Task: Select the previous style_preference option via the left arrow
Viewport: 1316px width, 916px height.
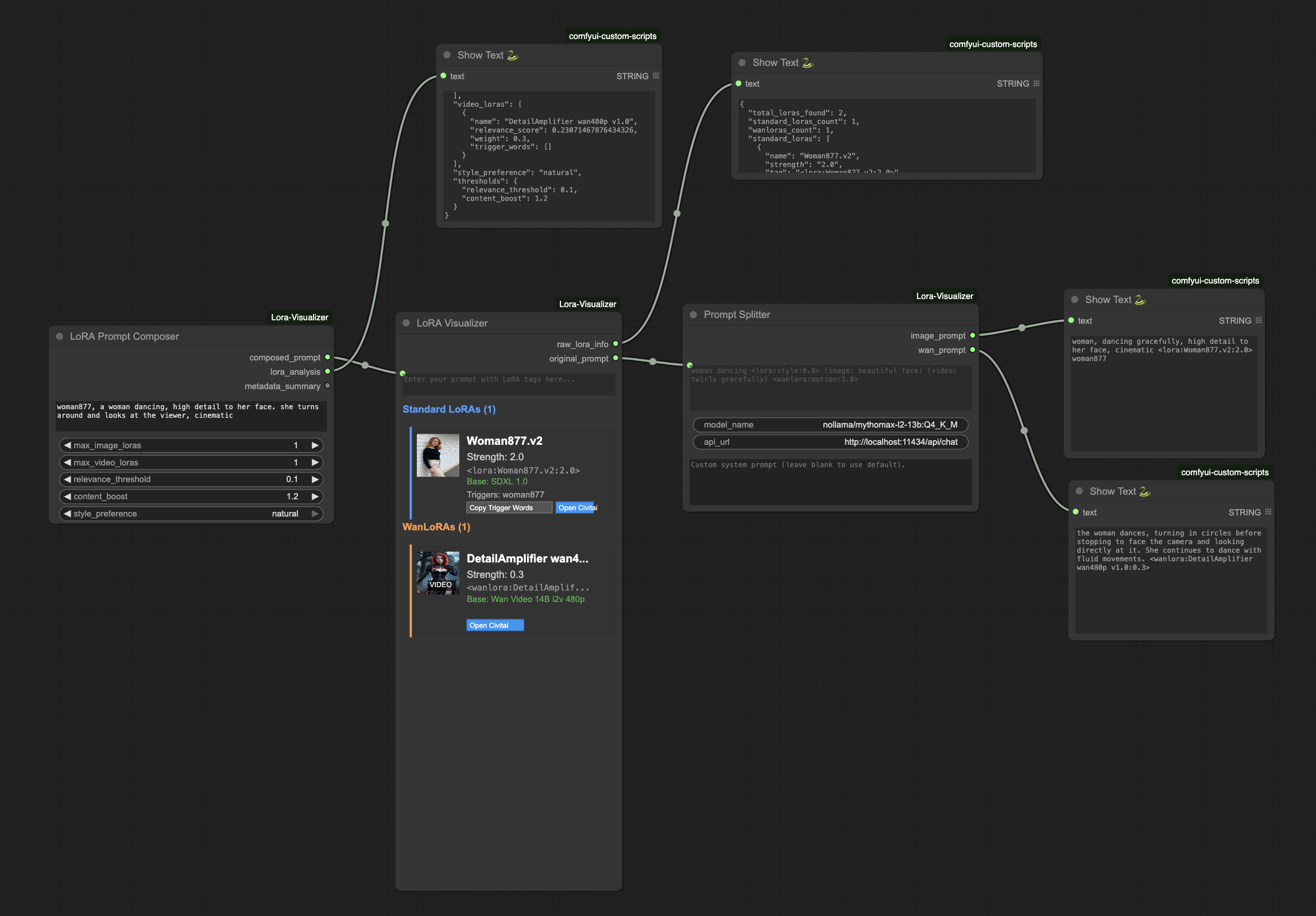Action: point(68,514)
